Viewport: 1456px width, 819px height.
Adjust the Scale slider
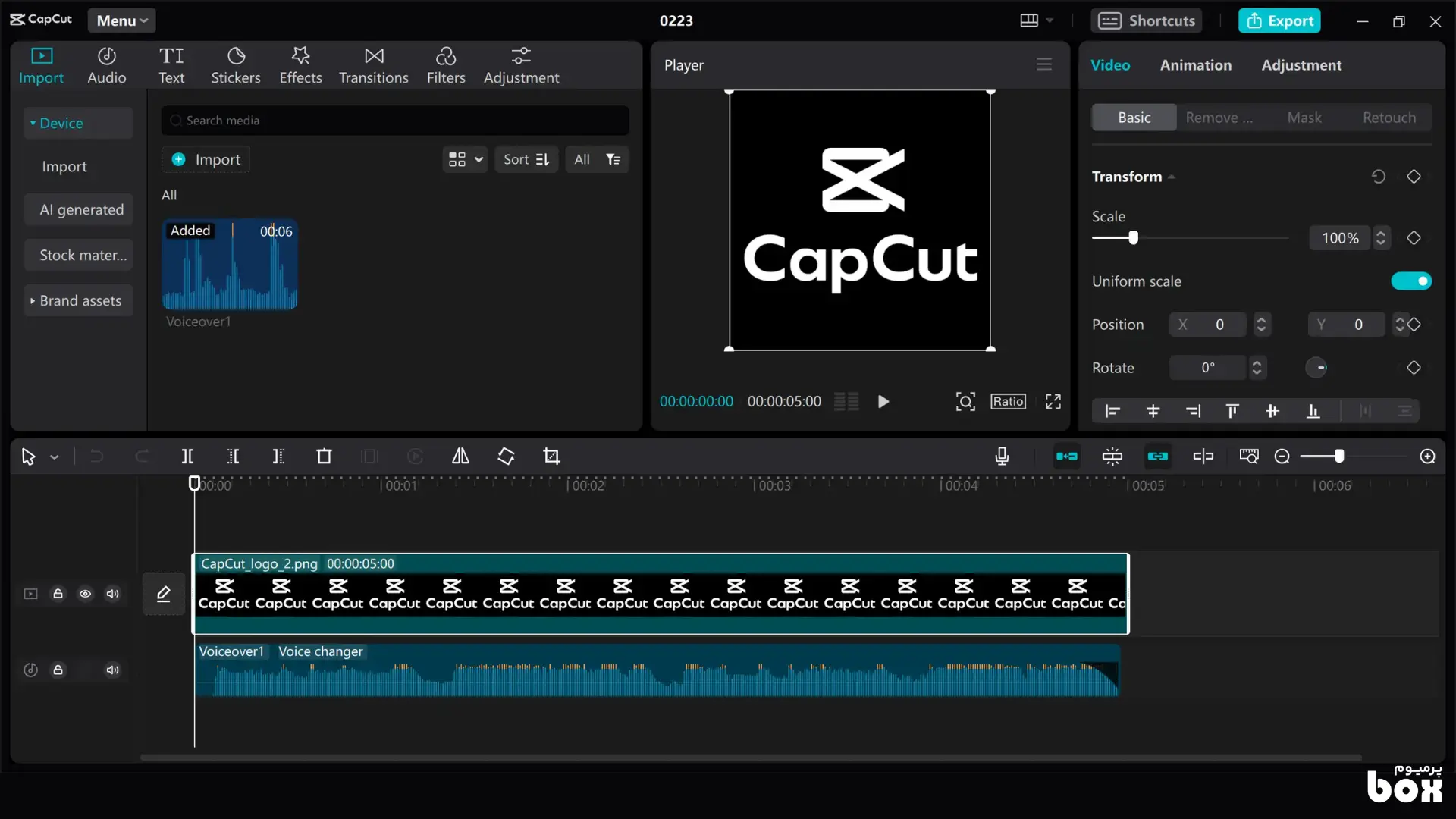pyautogui.click(x=1133, y=238)
